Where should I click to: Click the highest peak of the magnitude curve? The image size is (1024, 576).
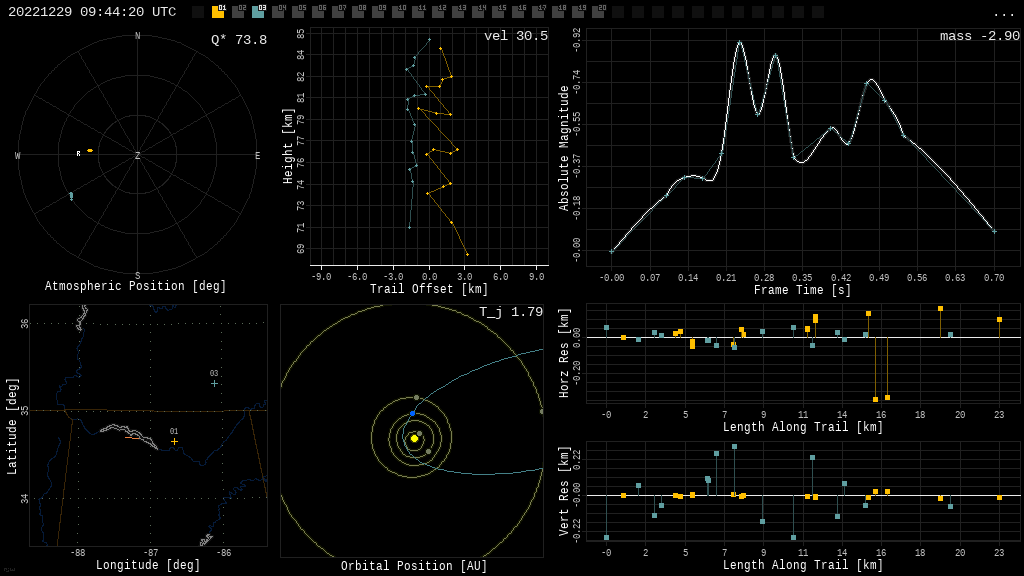739,42
